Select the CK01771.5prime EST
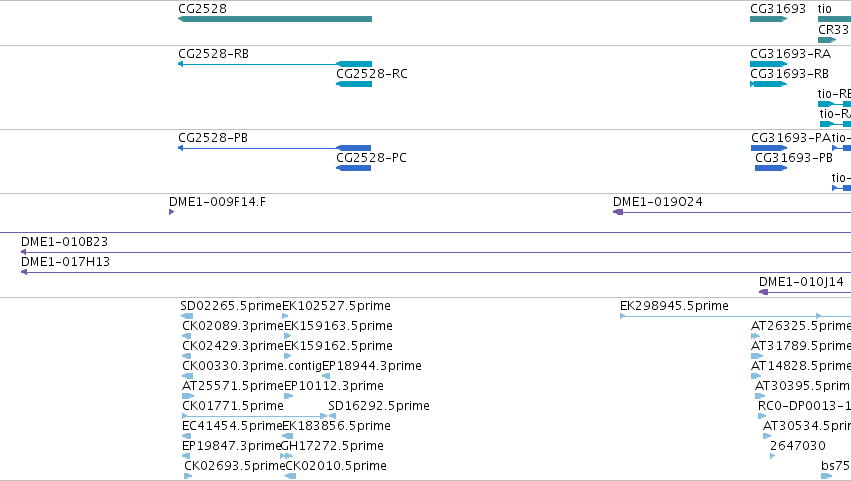The width and height of the screenshot is (851, 481). [x=255, y=416]
